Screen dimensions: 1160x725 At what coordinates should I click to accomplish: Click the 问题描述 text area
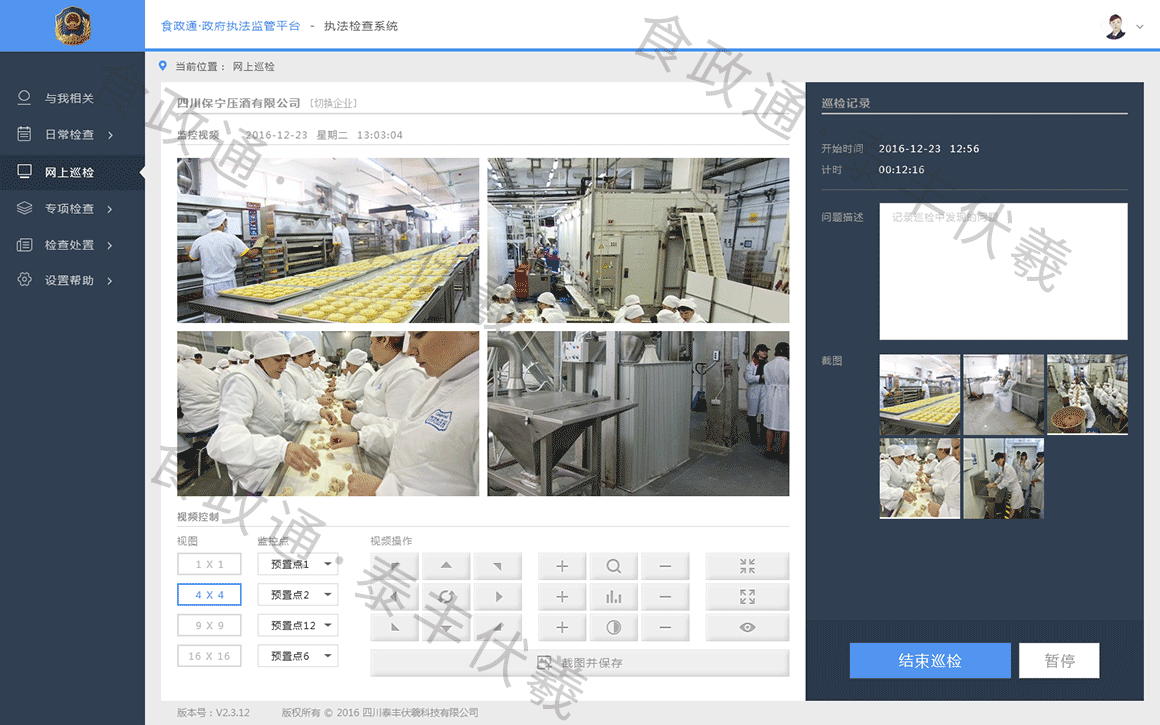coord(1003,272)
